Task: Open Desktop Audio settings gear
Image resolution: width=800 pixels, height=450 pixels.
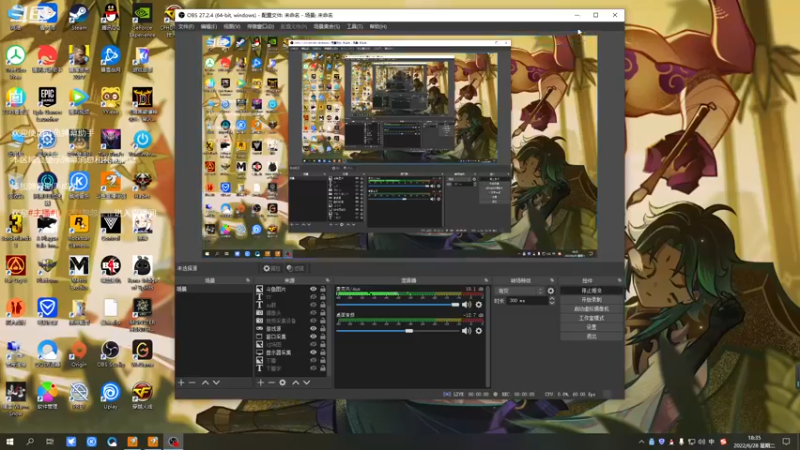Action: pyautogui.click(x=479, y=331)
